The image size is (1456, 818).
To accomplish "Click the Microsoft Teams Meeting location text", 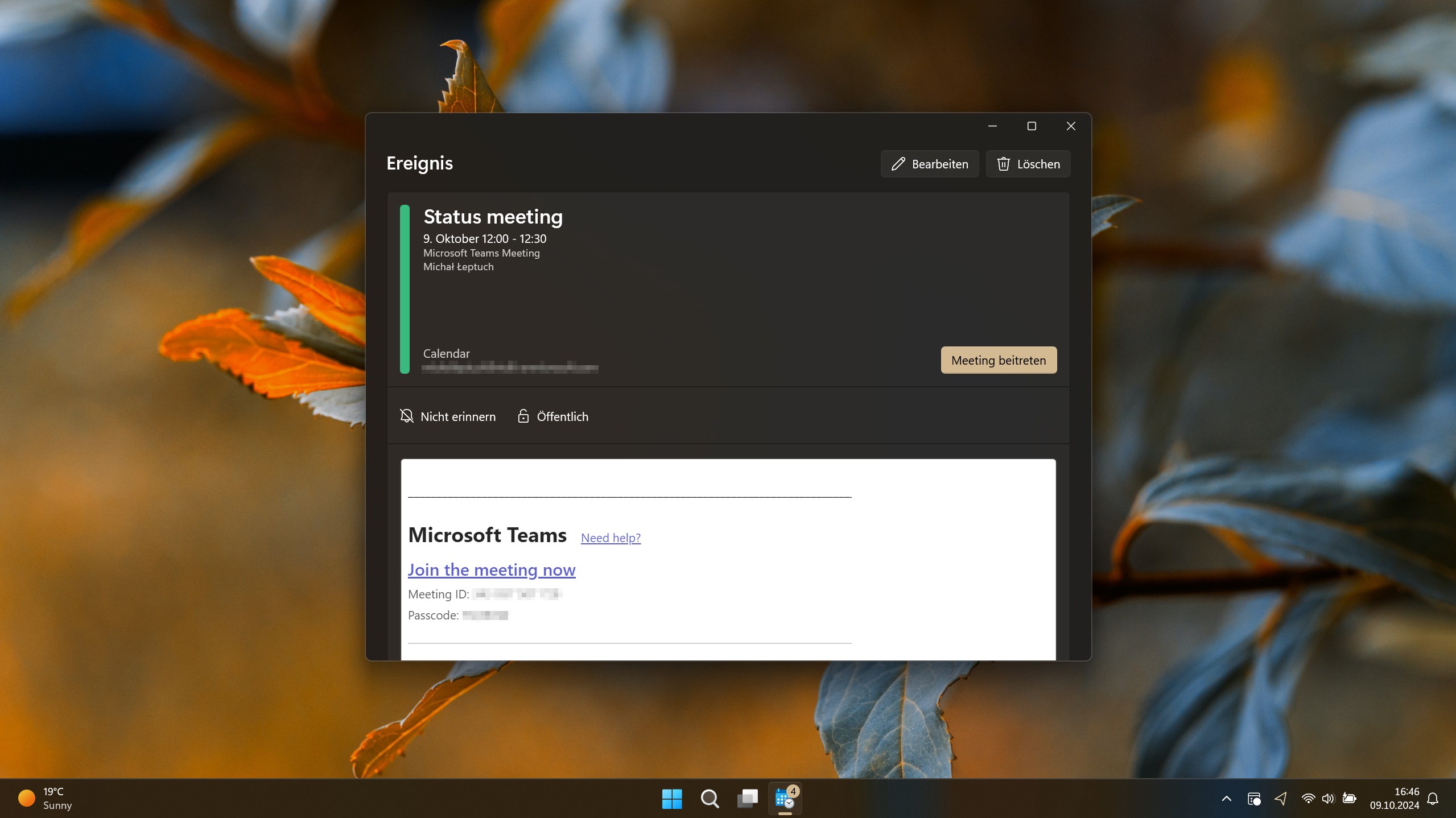I will [481, 253].
